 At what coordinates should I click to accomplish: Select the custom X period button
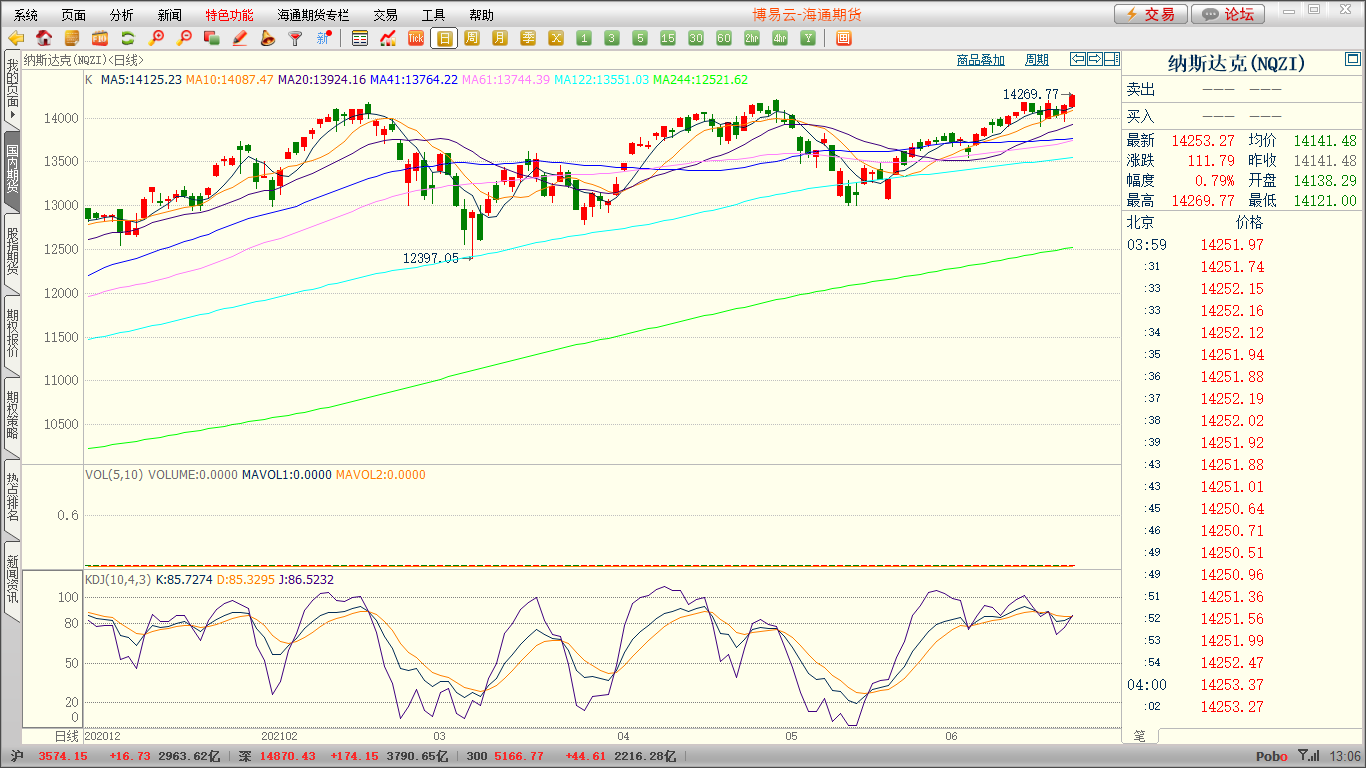pos(556,38)
